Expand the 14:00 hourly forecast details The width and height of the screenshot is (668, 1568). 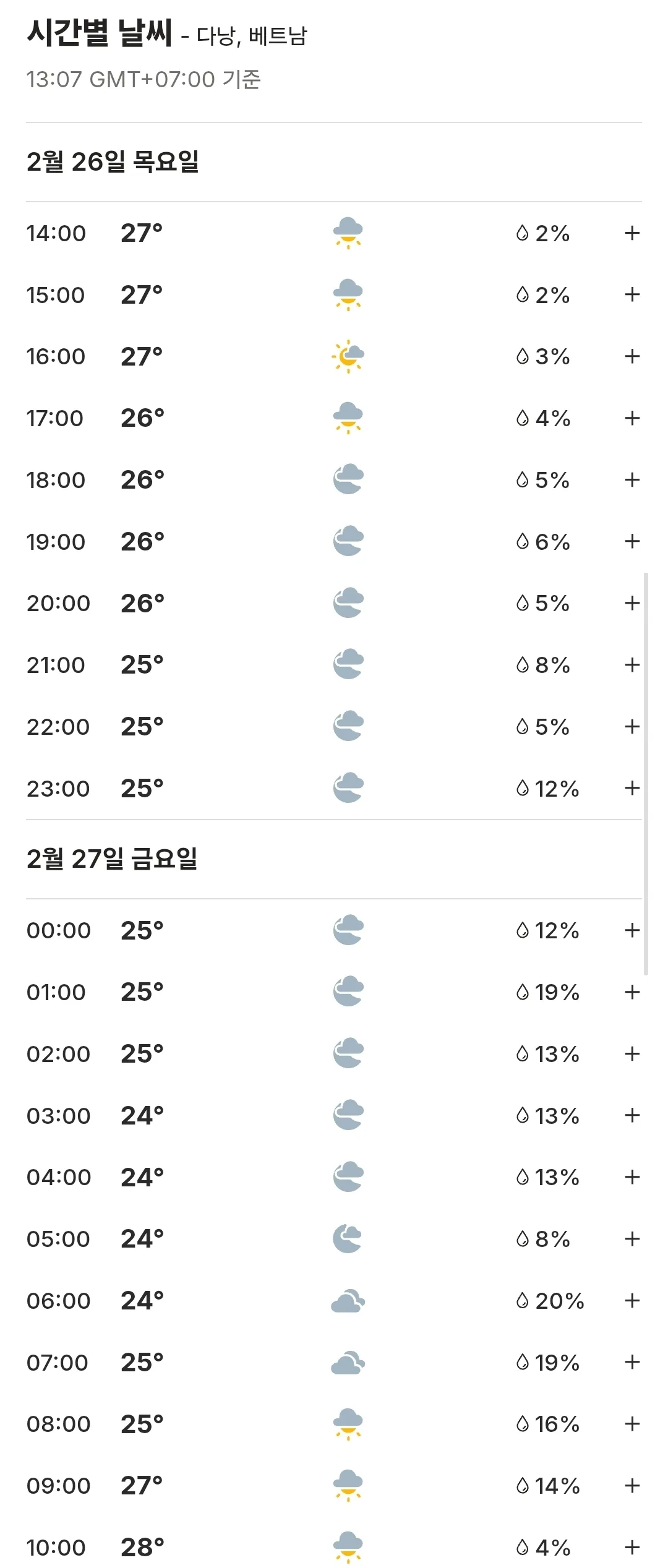(x=632, y=233)
